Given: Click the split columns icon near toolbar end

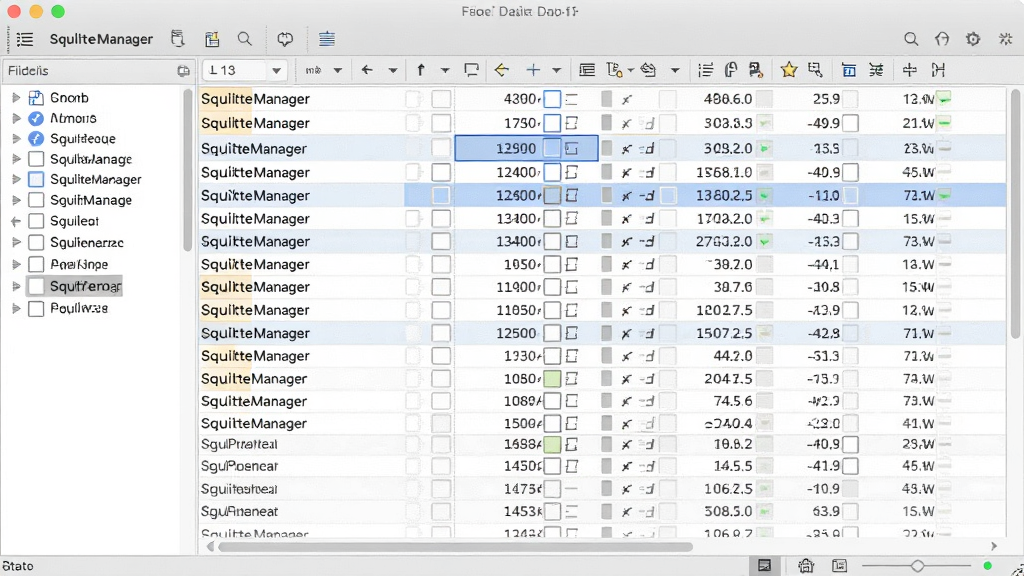Looking at the screenshot, I should pos(909,70).
